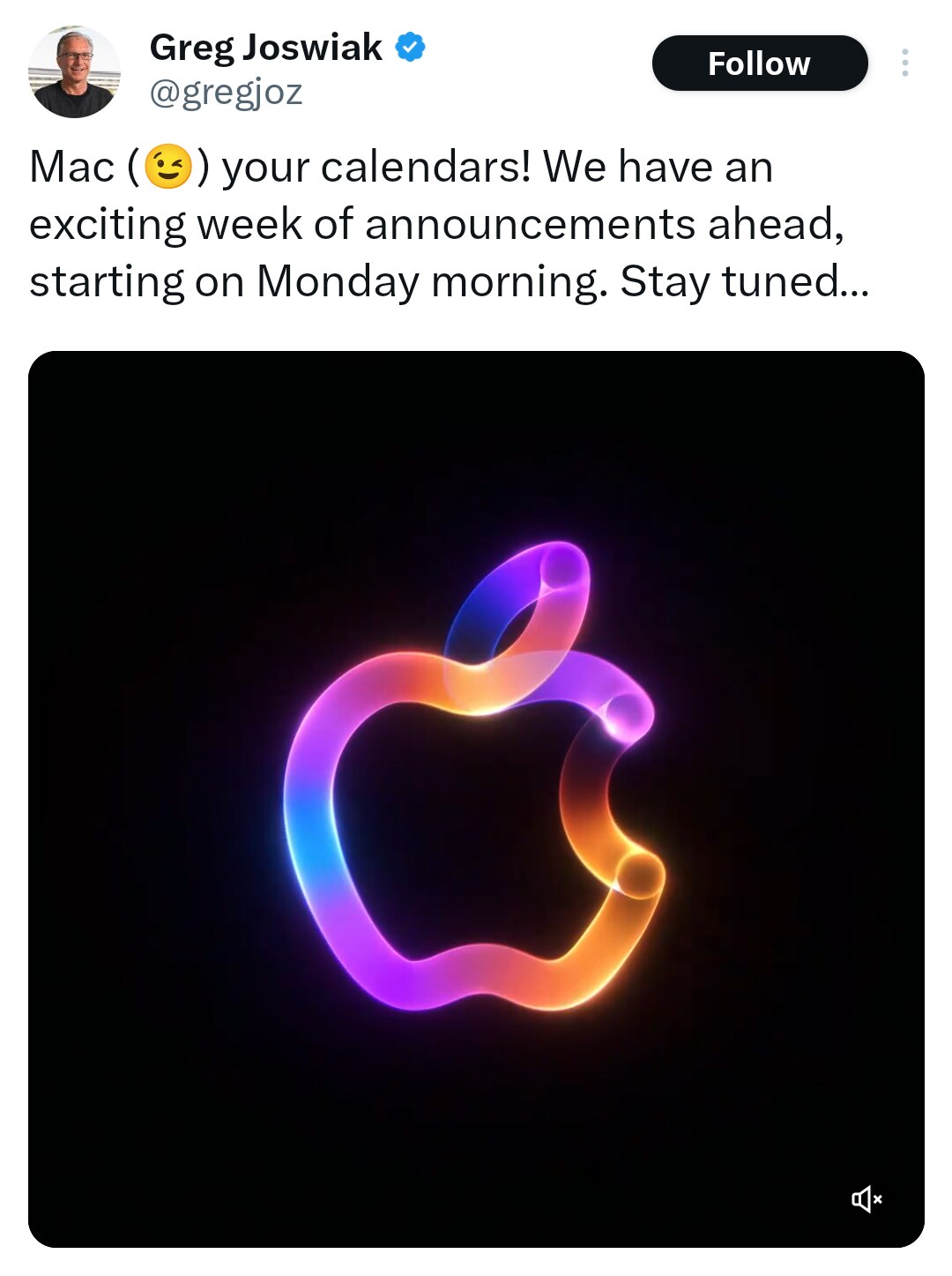Play the glowing Apple logo video

pos(476,799)
